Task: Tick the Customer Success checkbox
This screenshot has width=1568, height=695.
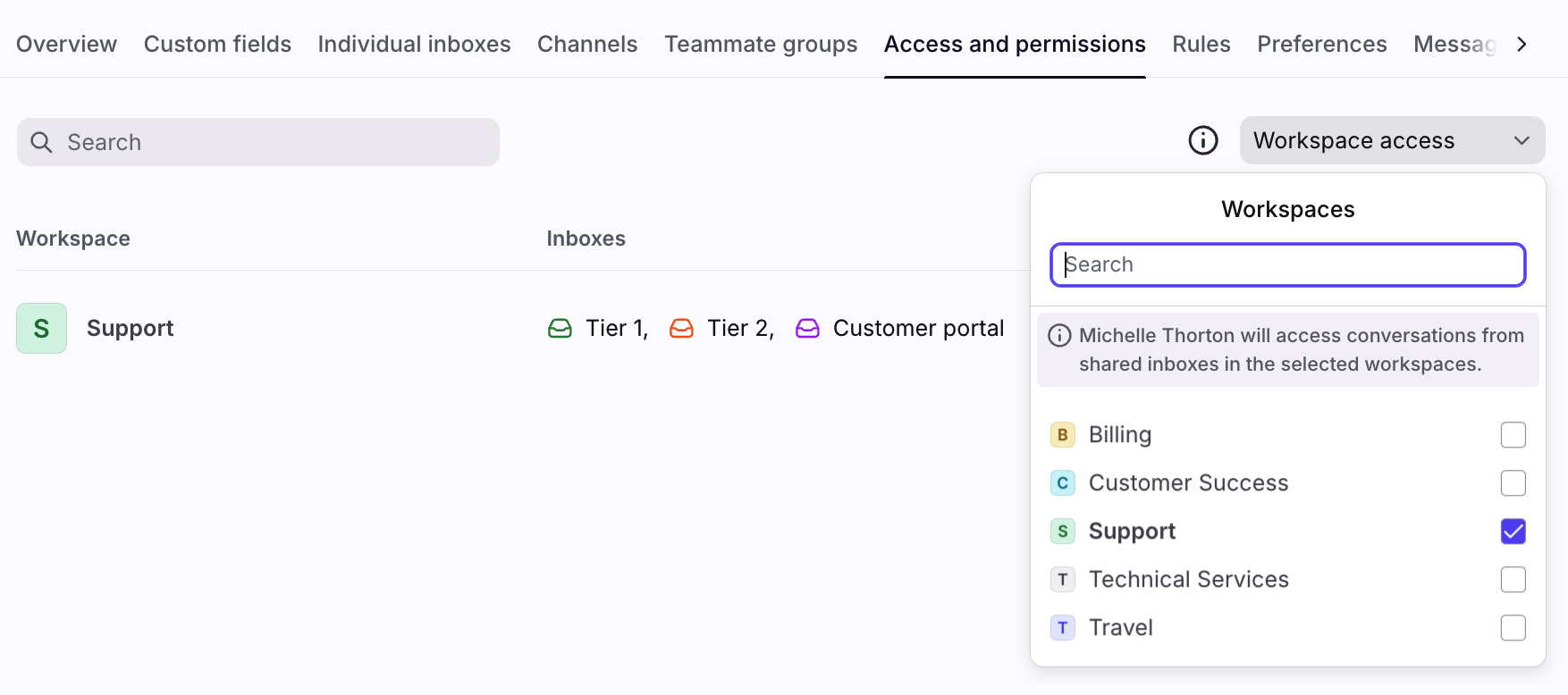Action: tap(1513, 483)
